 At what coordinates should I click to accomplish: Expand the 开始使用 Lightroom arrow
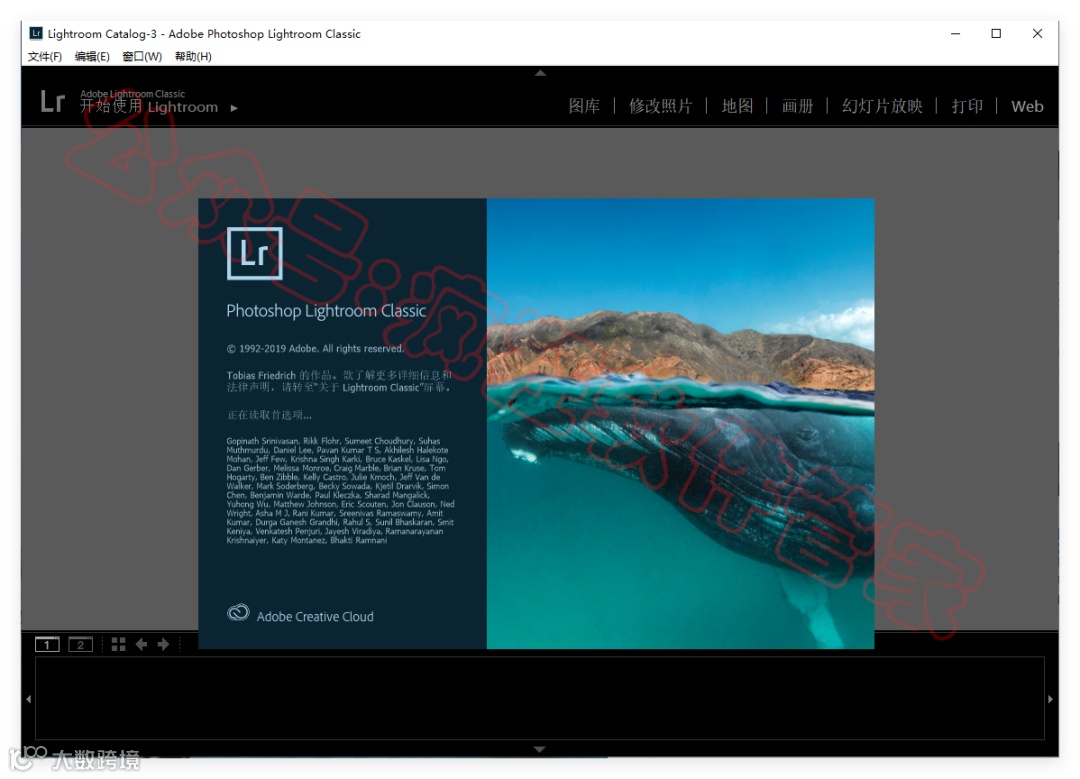pos(234,108)
